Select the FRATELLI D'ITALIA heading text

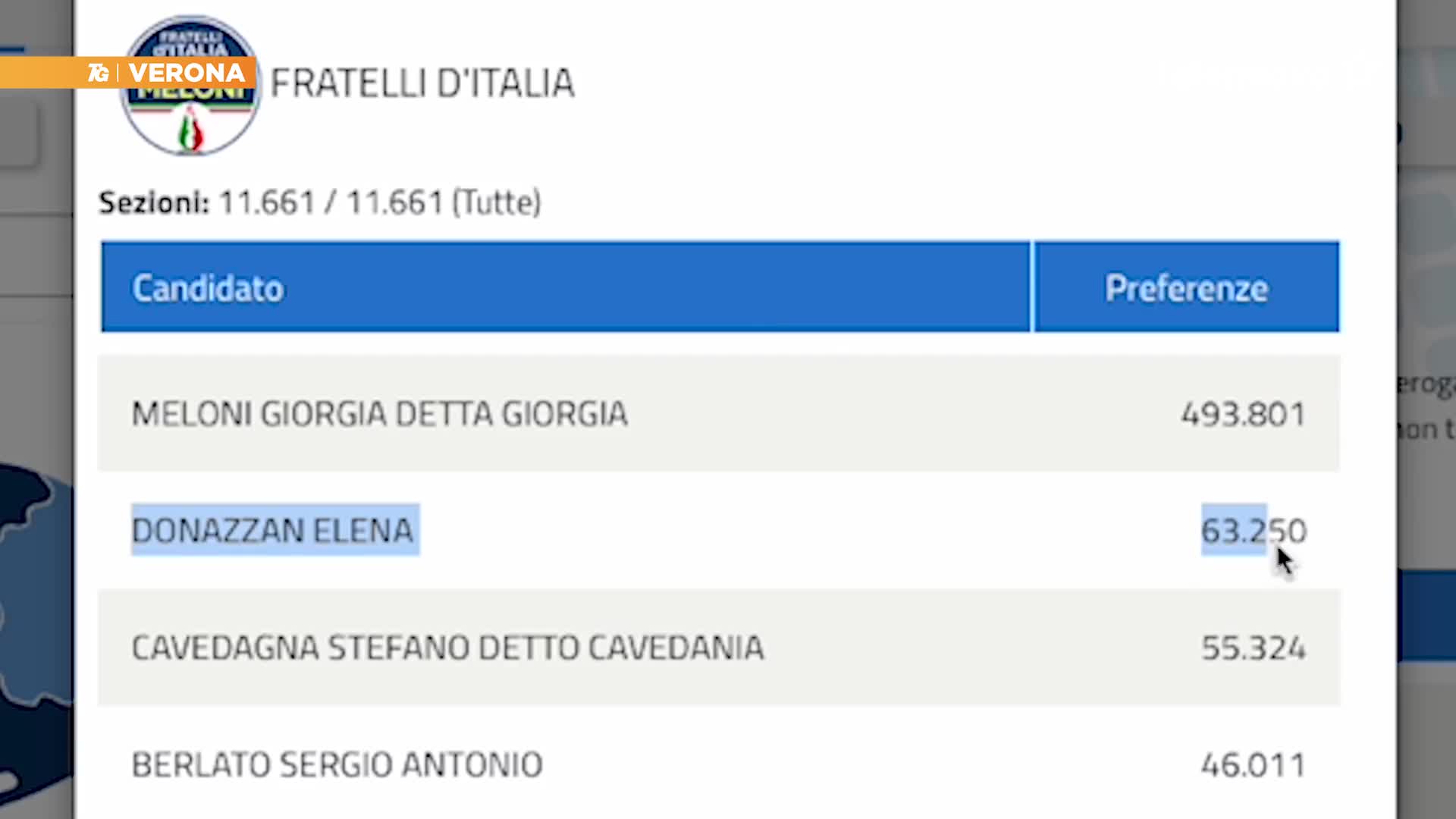click(x=422, y=83)
